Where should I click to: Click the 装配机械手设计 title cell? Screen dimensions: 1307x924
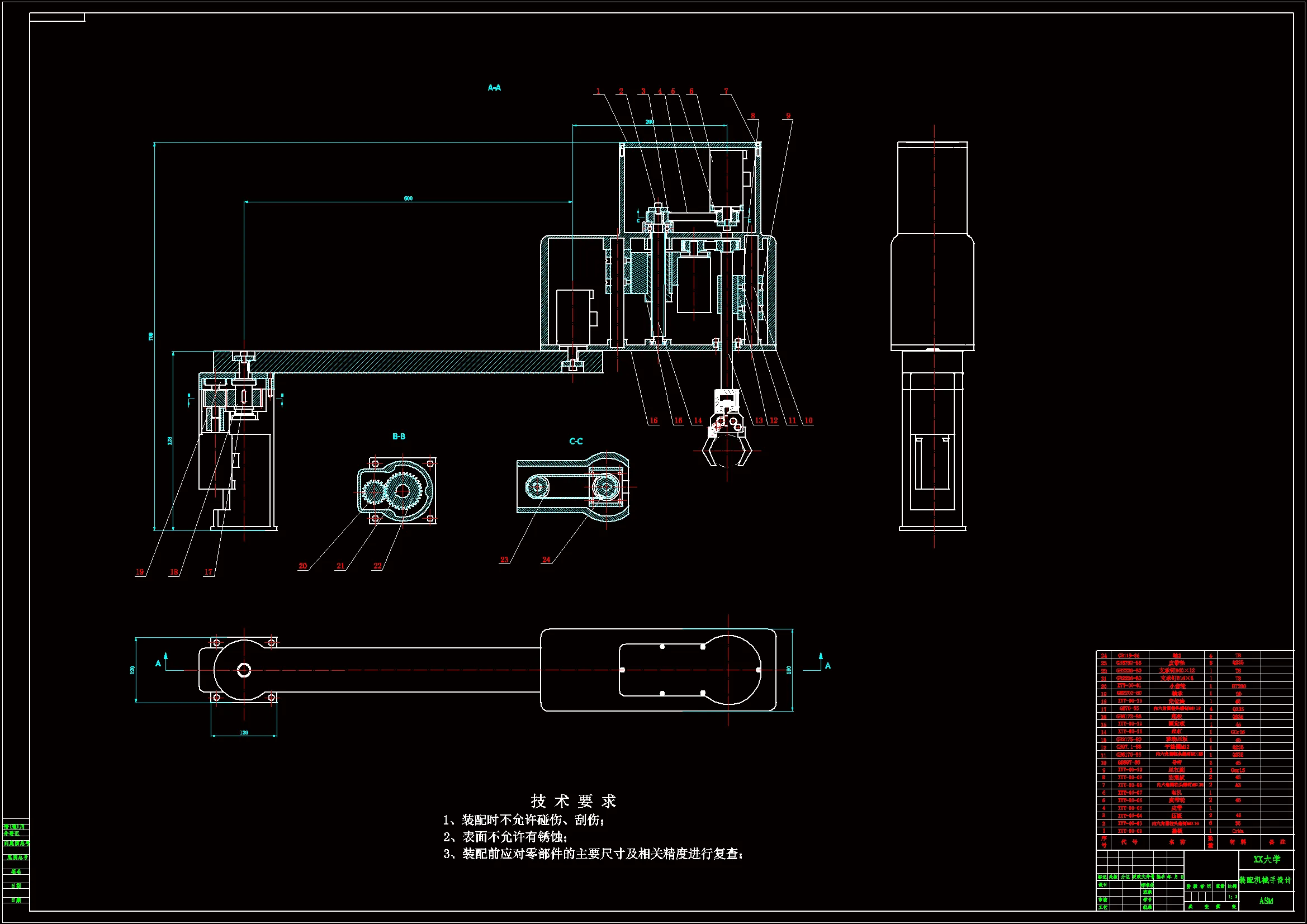coord(1266,880)
